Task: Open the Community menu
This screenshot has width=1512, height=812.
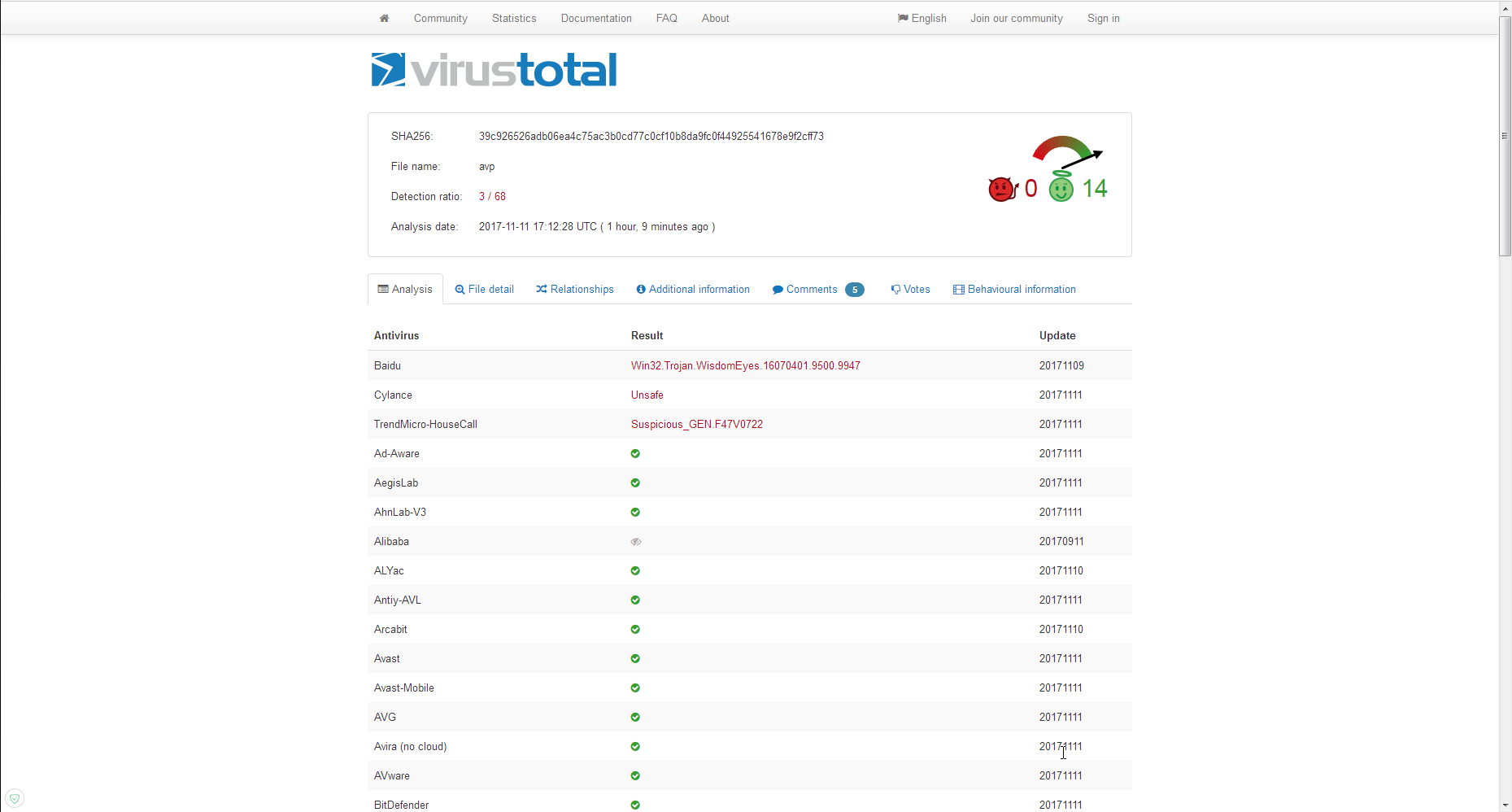Action: 440,18
